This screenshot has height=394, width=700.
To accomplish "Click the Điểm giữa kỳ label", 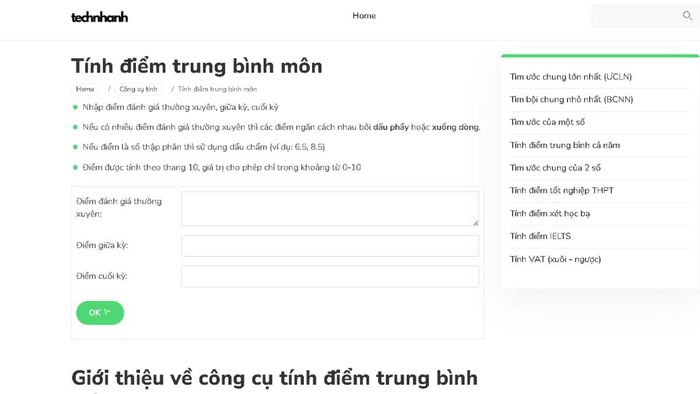I will point(102,245).
